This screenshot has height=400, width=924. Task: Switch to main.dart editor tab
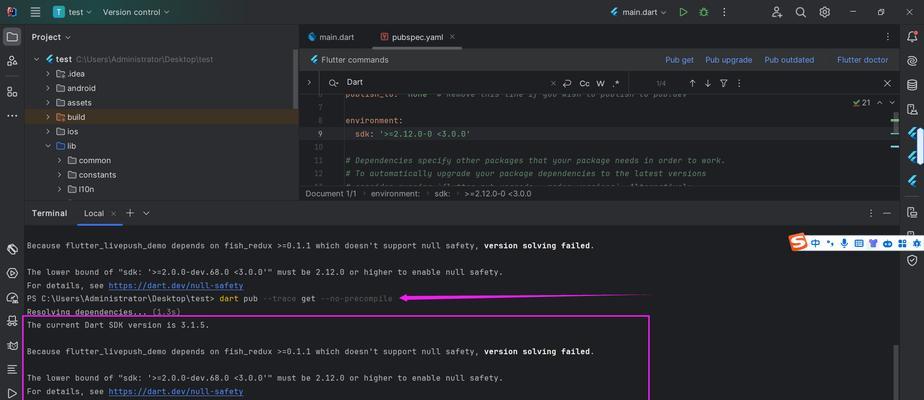[331, 37]
